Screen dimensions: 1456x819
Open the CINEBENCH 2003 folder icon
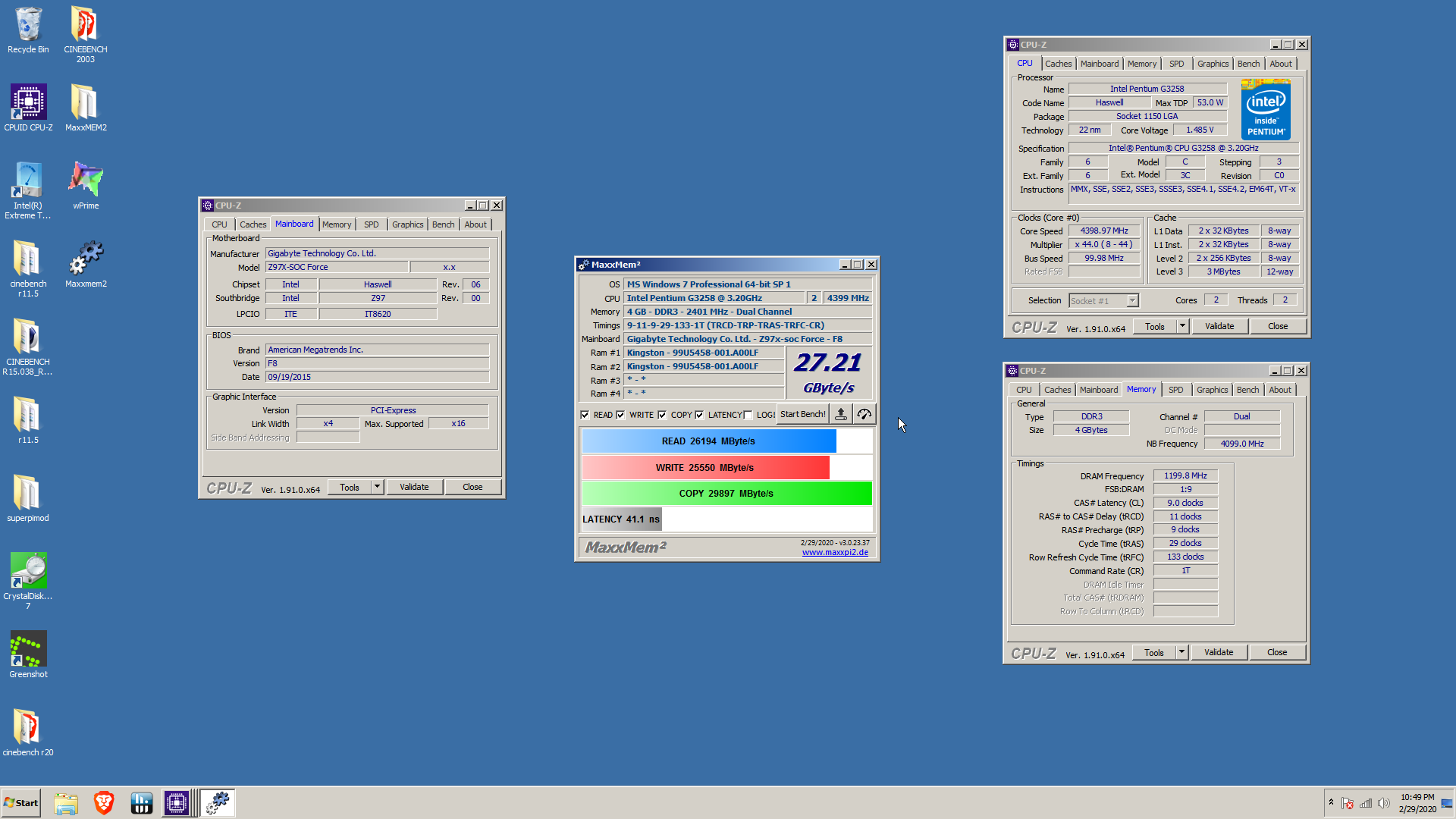tap(85, 34)
